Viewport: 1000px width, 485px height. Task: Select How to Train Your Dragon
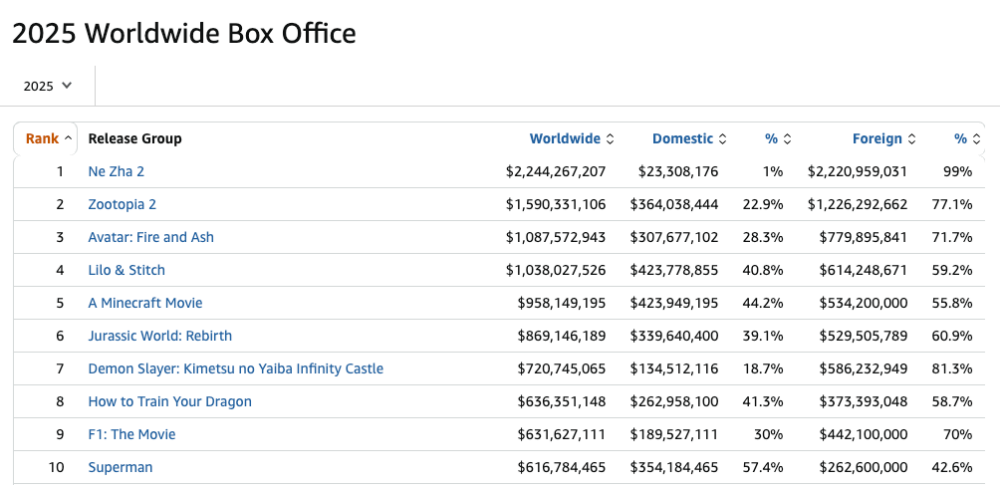170,402
